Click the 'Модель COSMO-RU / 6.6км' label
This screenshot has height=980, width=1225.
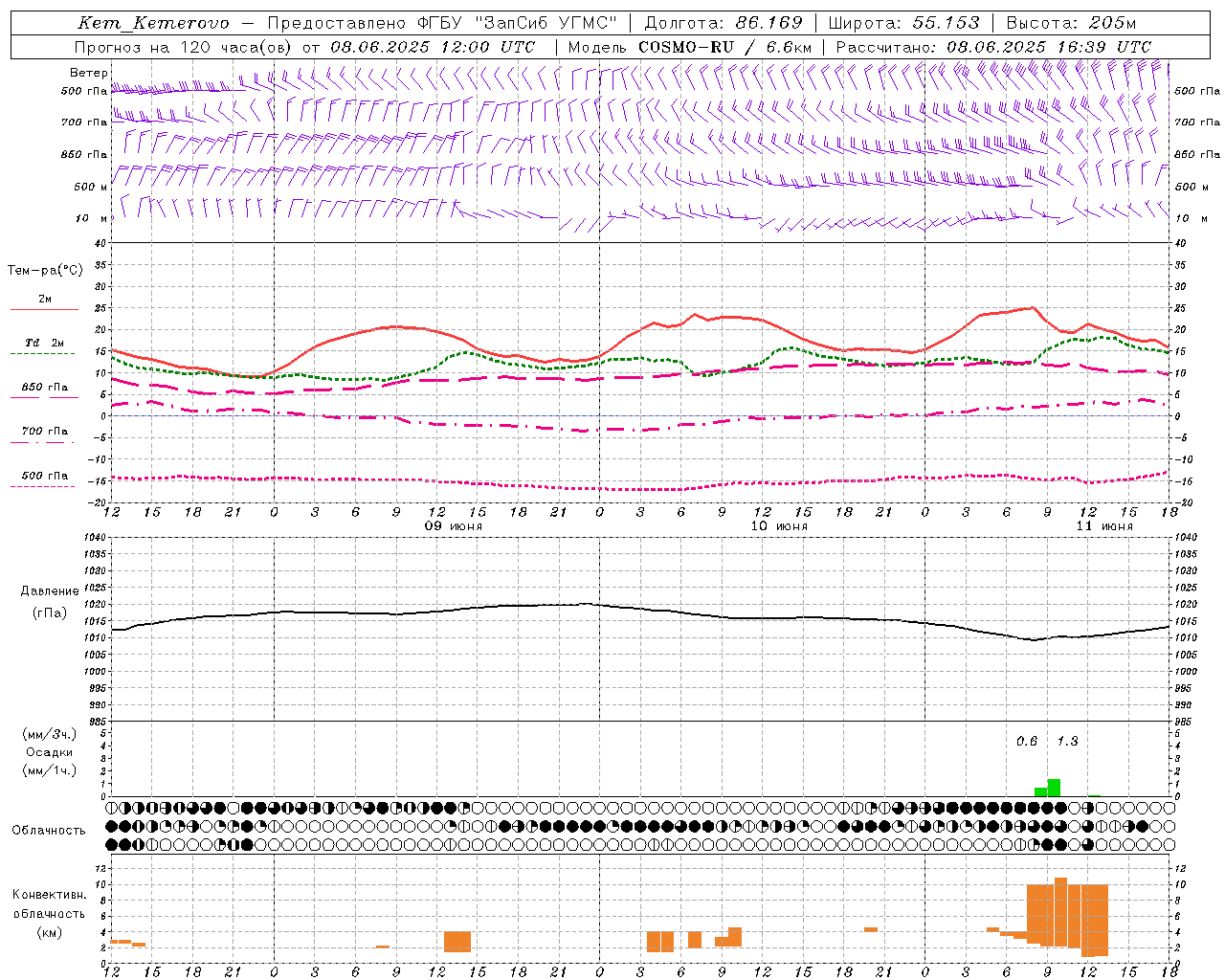coord(690,47)
